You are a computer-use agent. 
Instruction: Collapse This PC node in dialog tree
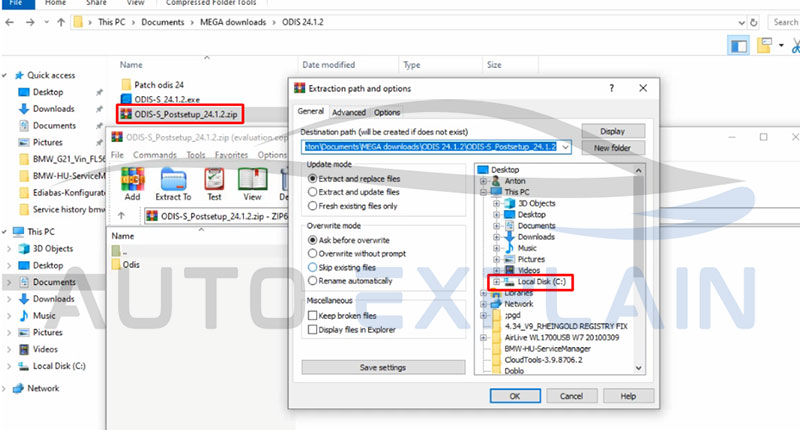coord(483,192)
